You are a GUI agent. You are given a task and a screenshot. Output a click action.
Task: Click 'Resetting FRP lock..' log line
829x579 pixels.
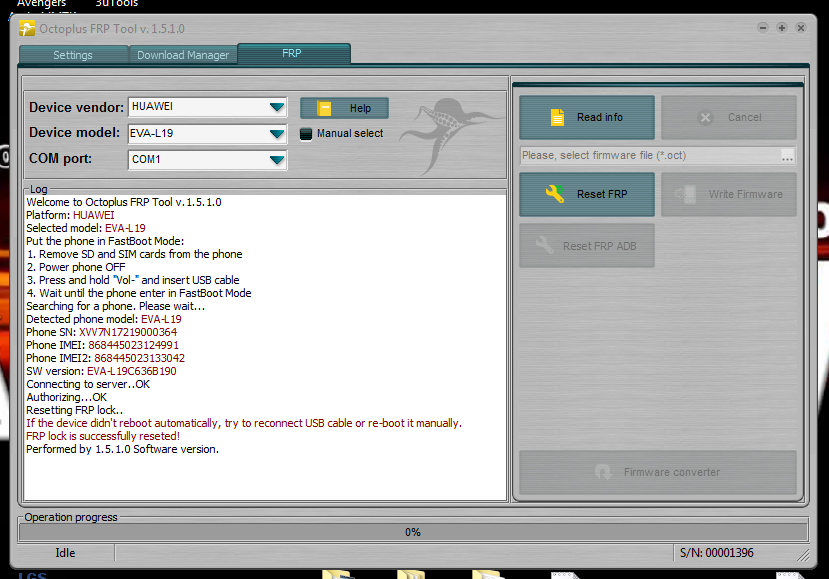point(75,410)
